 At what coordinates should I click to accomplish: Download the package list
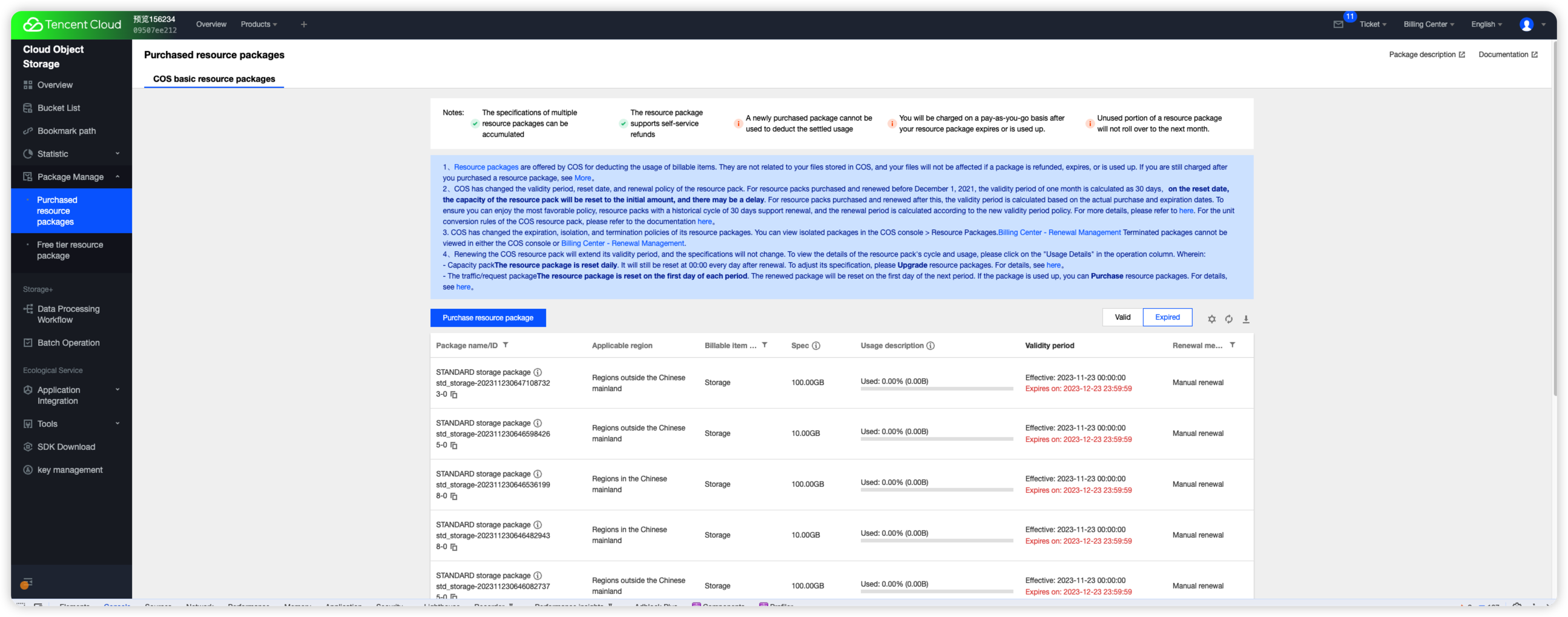coord(1245,318)
